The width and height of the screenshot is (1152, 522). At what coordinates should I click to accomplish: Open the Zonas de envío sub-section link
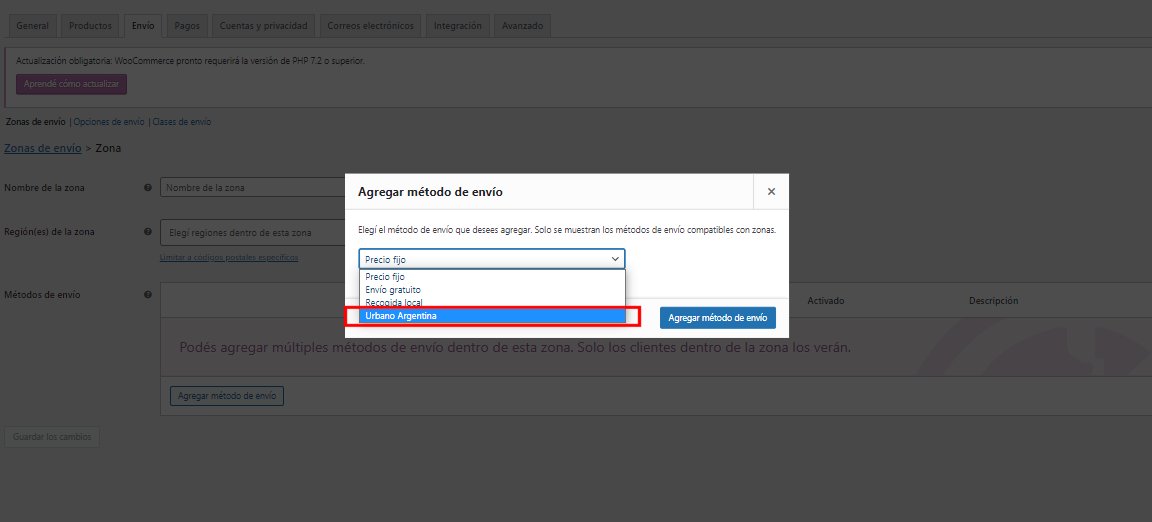(x=35, y=122)
